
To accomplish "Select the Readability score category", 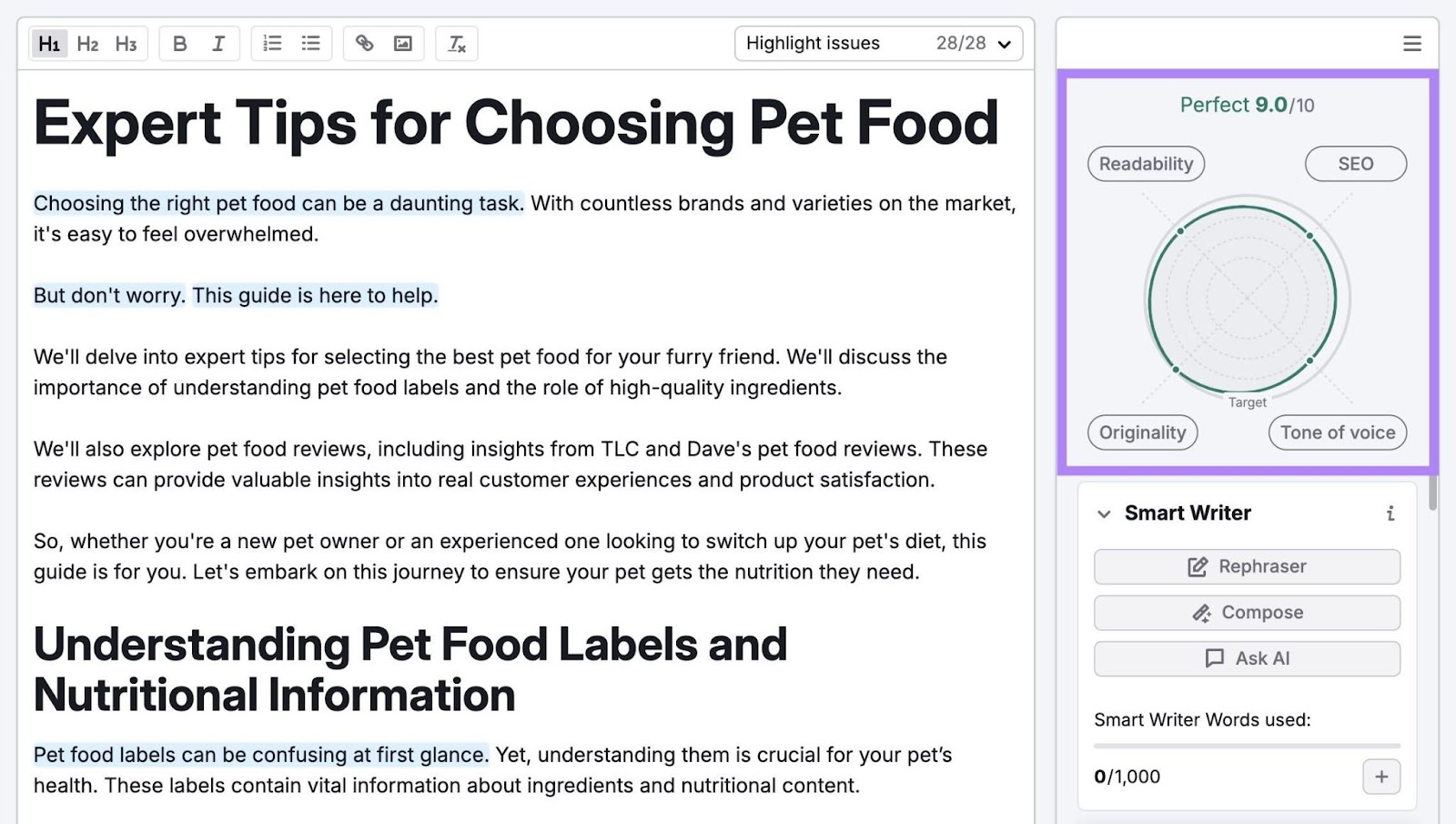I will (1146, 164).
